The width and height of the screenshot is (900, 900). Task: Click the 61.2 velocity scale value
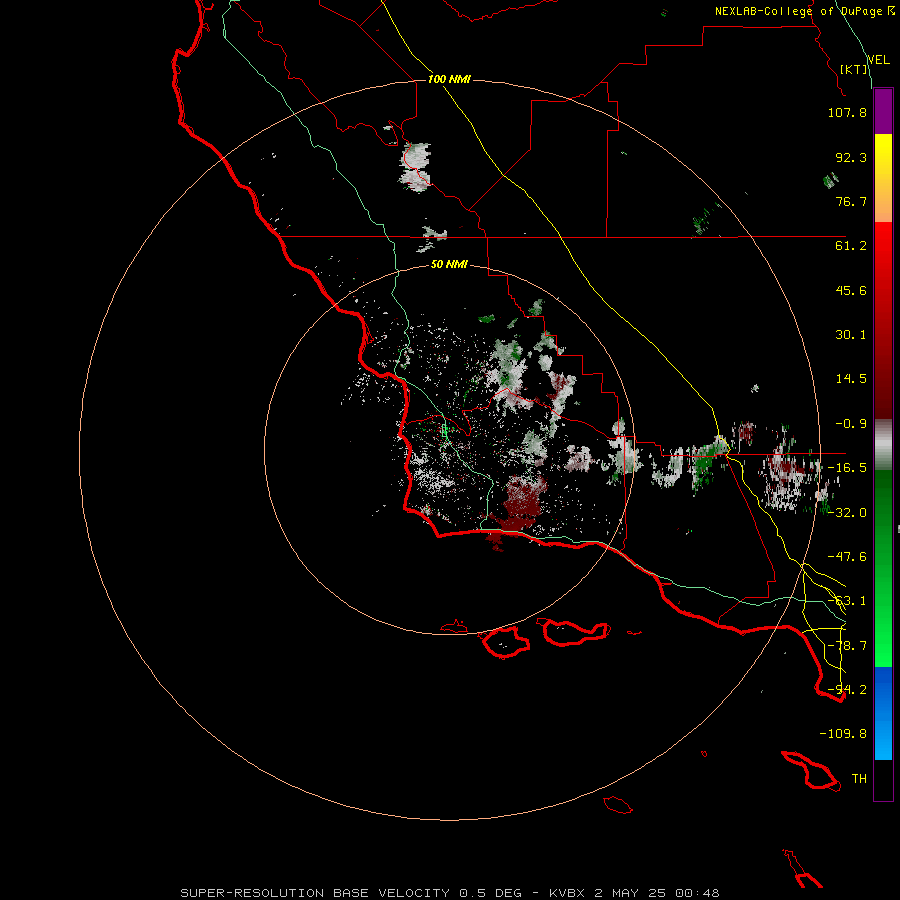click(x=851, y=246)
